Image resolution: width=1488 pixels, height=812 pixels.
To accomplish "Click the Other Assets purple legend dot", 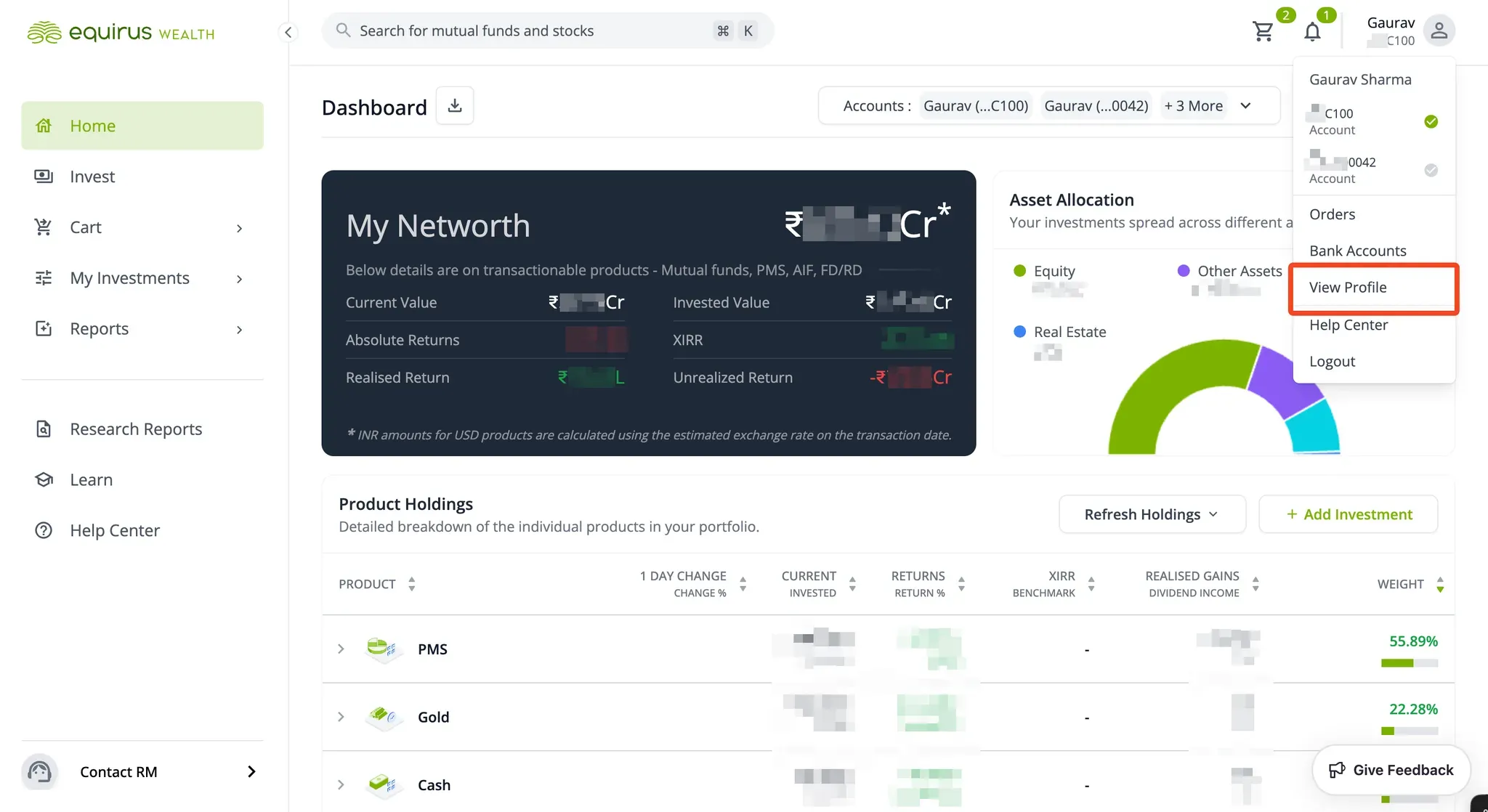I will coord(1184,271).
